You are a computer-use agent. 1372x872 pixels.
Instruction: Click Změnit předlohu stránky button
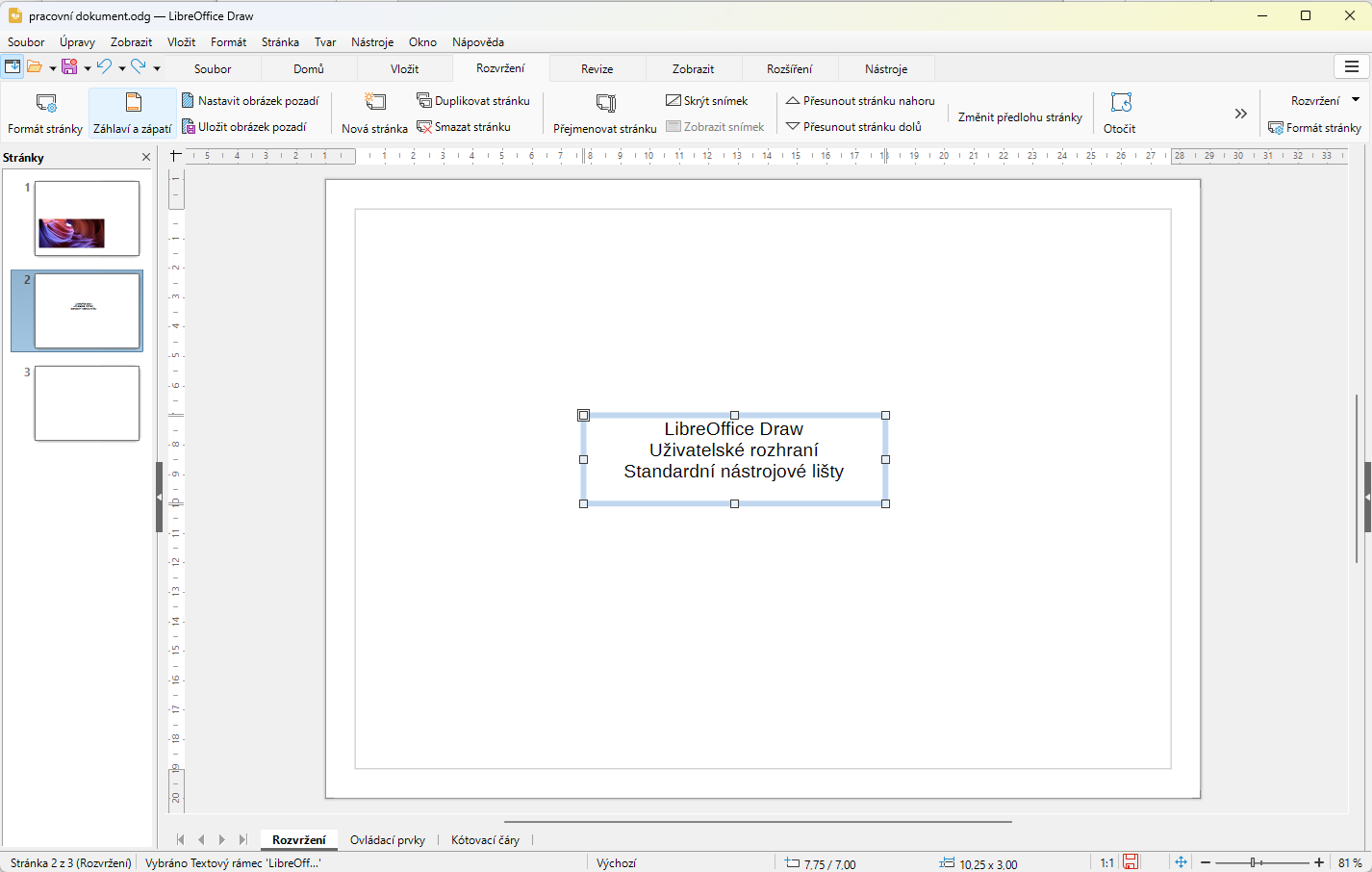point(1020,116)
